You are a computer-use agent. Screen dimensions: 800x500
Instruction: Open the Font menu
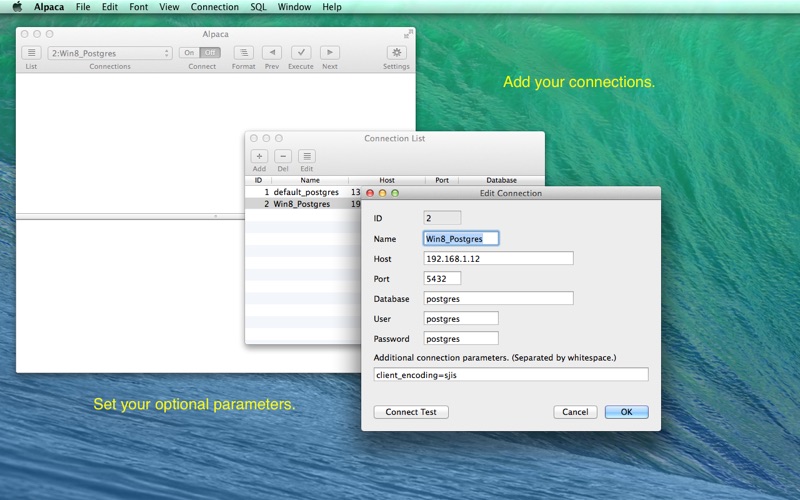138,7
